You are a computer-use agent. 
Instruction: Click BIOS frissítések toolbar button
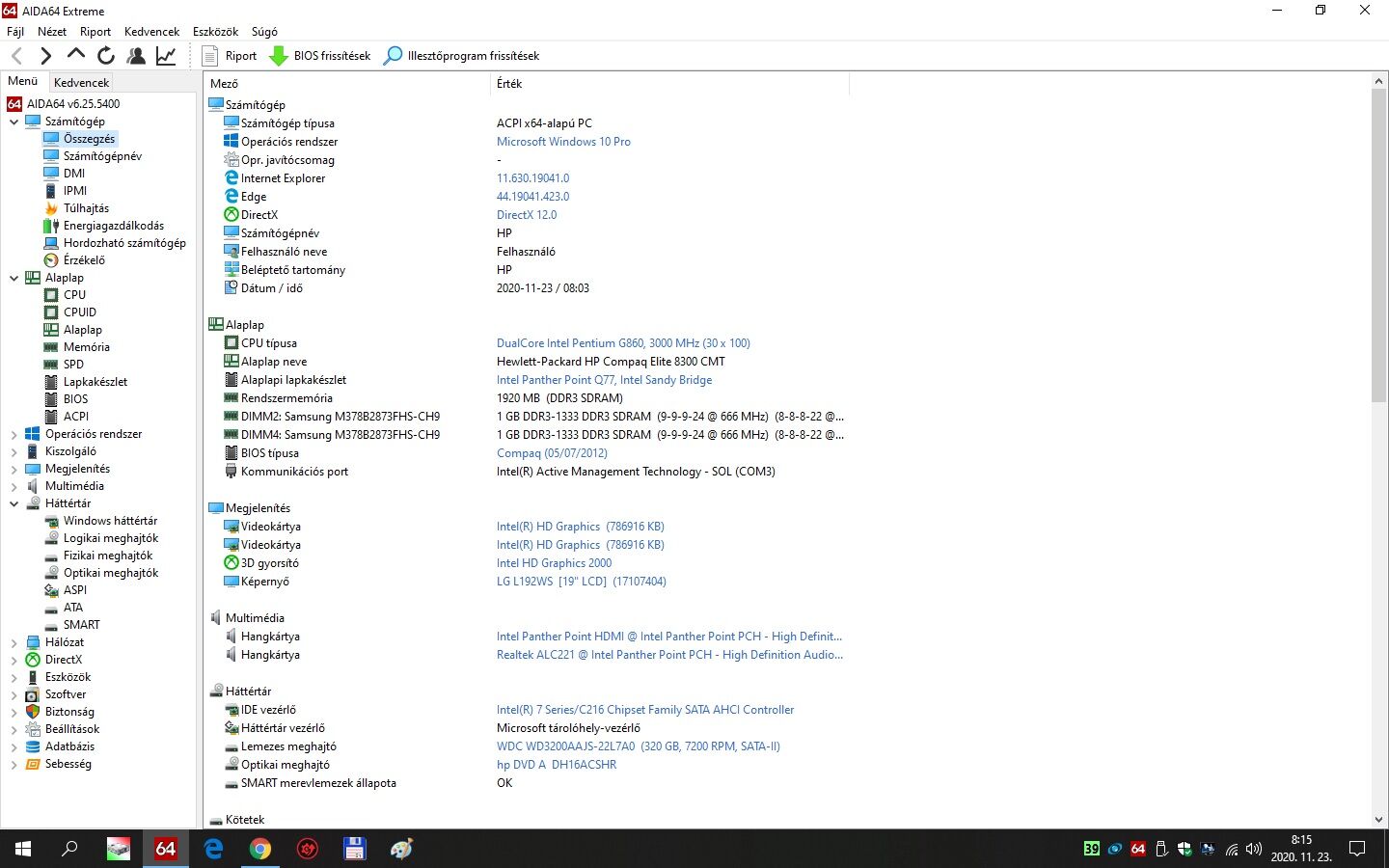pyautogui.click(x=320, y=56)
